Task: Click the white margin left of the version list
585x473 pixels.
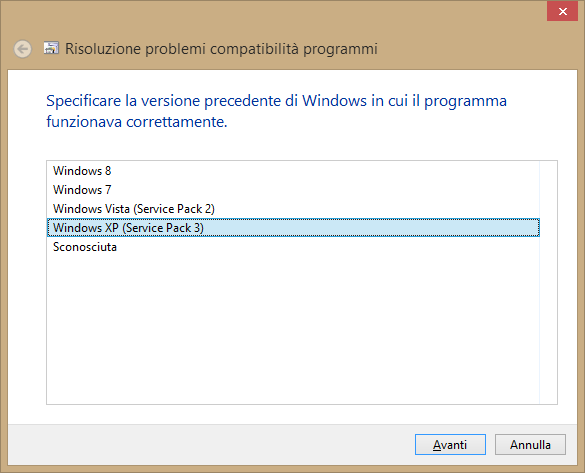Action: pyautogui.click(x=27, y=282)
